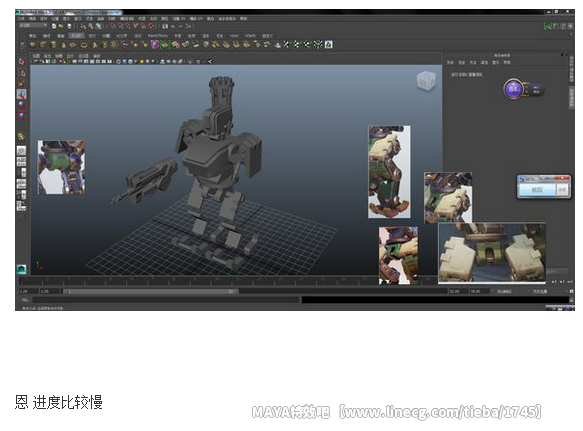
Task: Toggle the yellow use-all-lights panel icon
Action: pyautogui.click(x=142, y=61)
